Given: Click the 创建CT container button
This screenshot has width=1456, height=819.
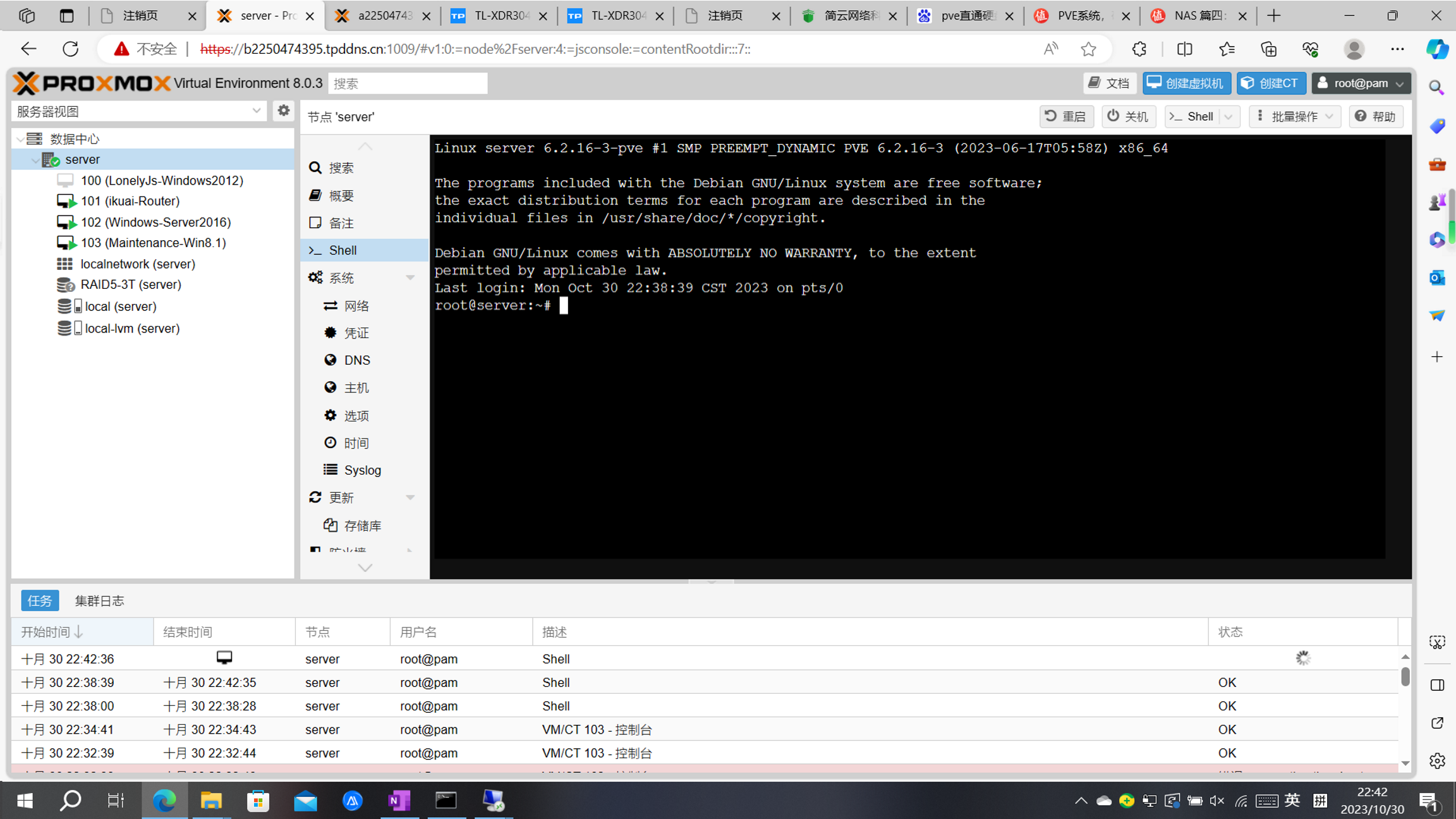Looking at the screenshot, I should pos(1270,83).
